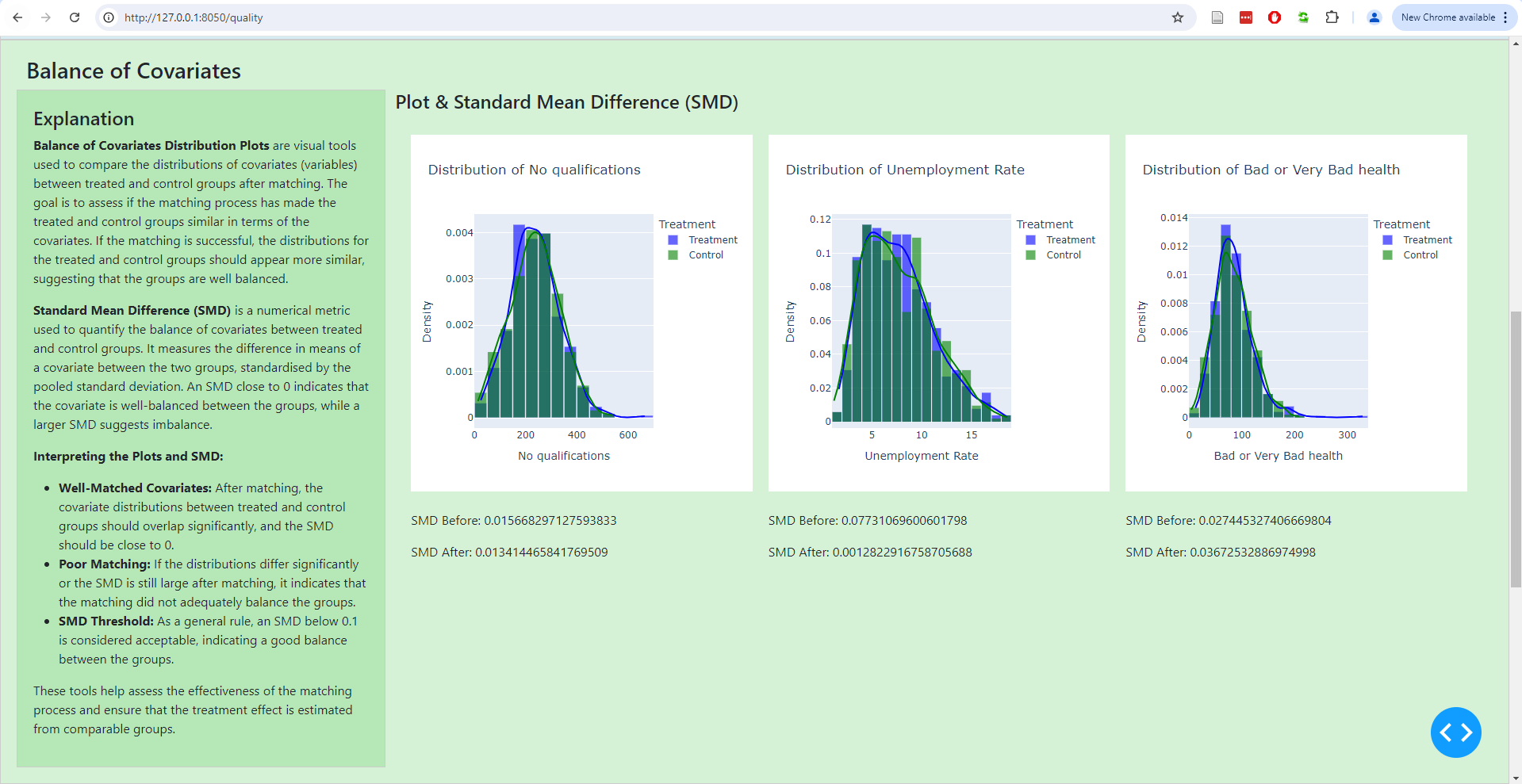Image resolution: width=1522 pixels, height=784 pixels.
Task: Open the Chrome three-dot menu
Action: tap(1507, 17)
